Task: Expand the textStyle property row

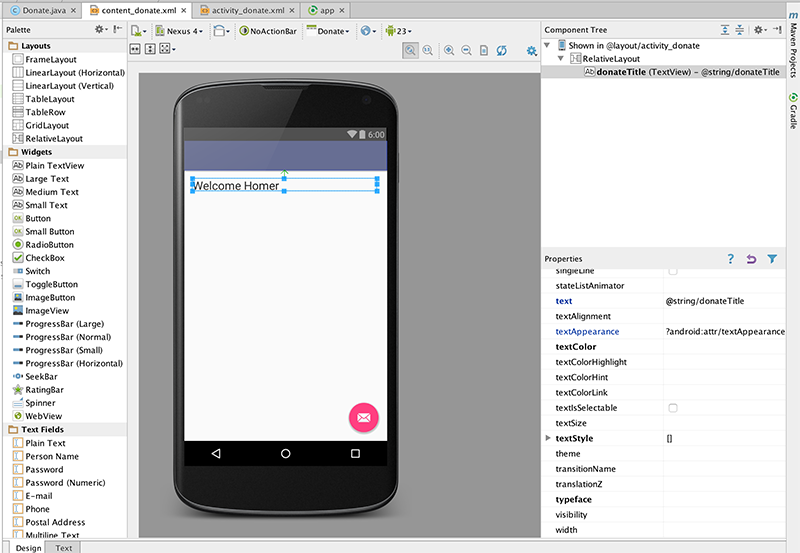Action: 547,439
